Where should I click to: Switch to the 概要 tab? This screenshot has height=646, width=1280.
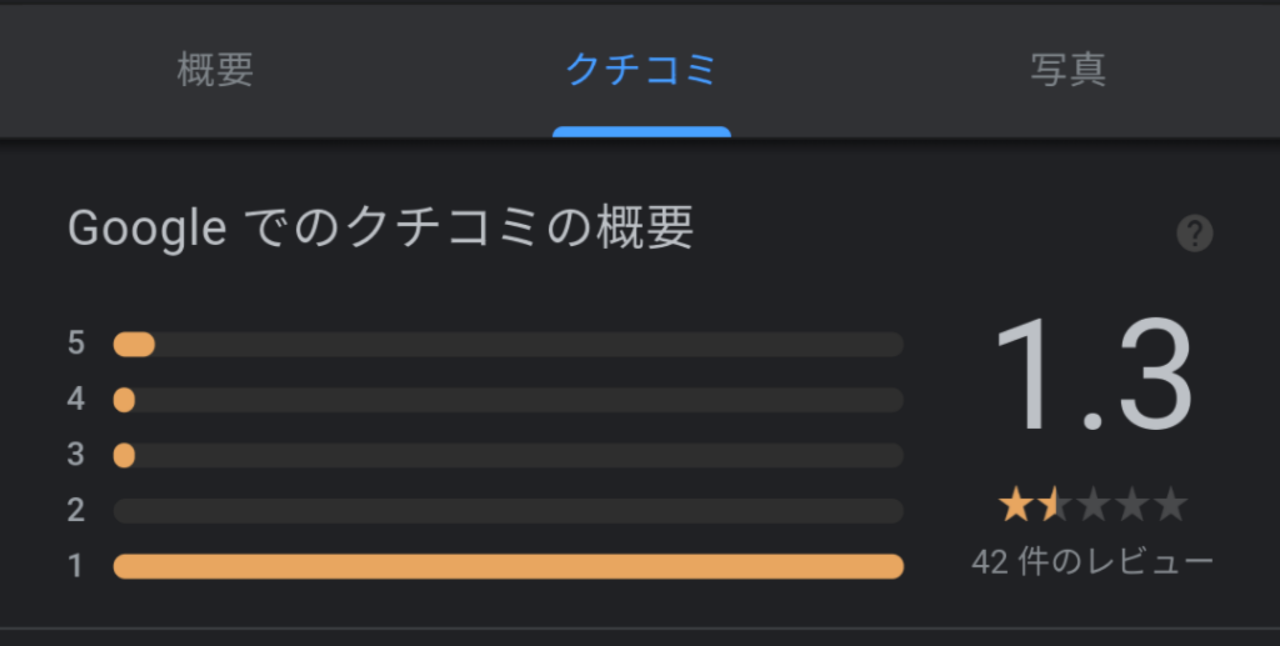[x=215, y=70]
